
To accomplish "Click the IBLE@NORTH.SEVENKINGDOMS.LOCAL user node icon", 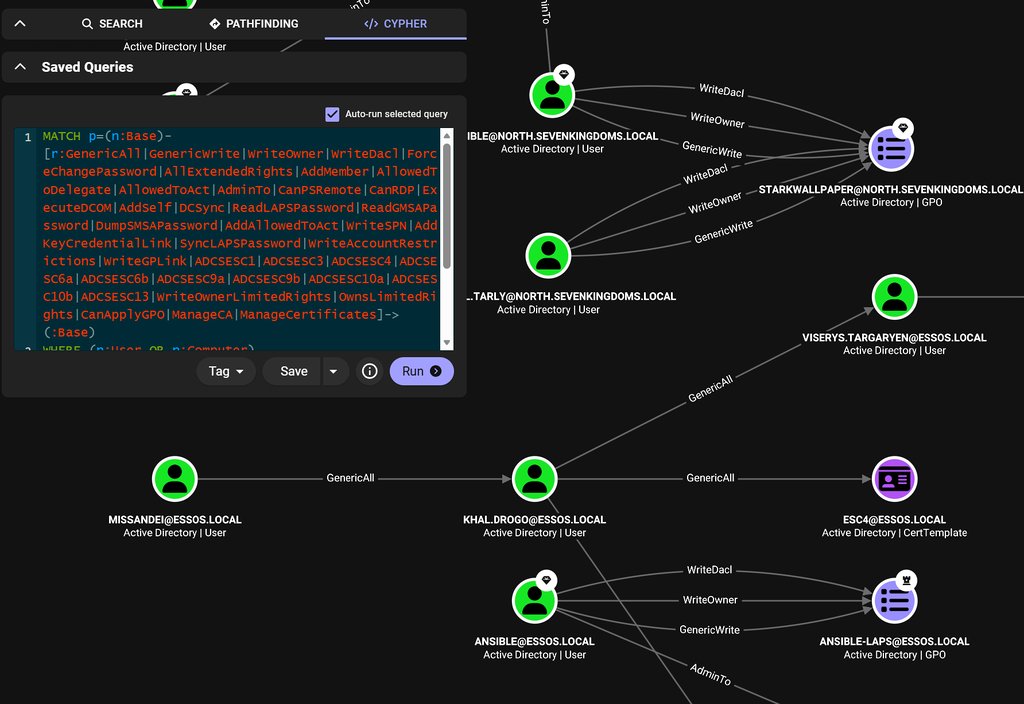I will click(552, 95).
